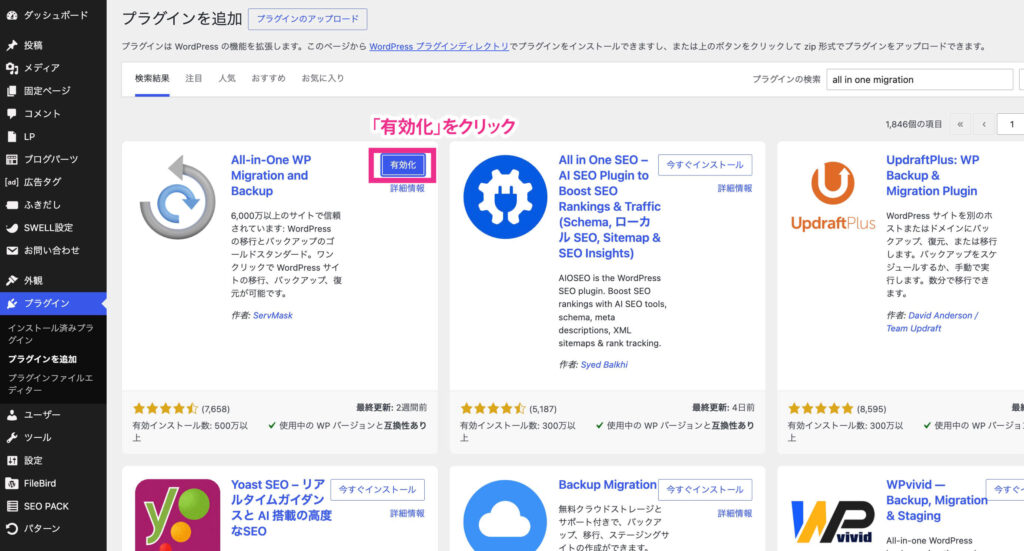Viewport: 1024px width, 551px height.
Task: Click the page number field showing 1
Action: 1011,124
